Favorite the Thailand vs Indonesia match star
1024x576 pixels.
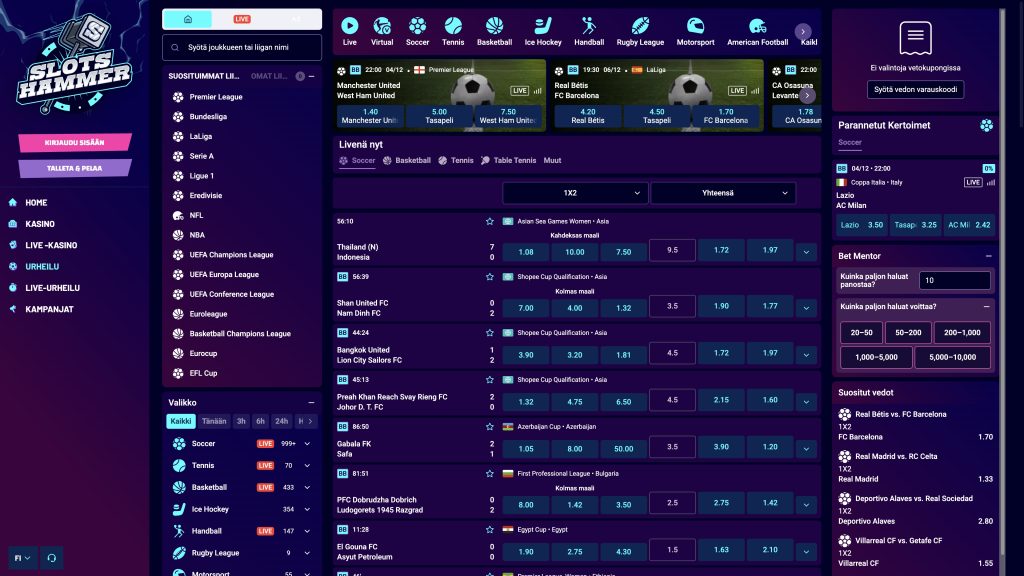click(x=490, y=221)
